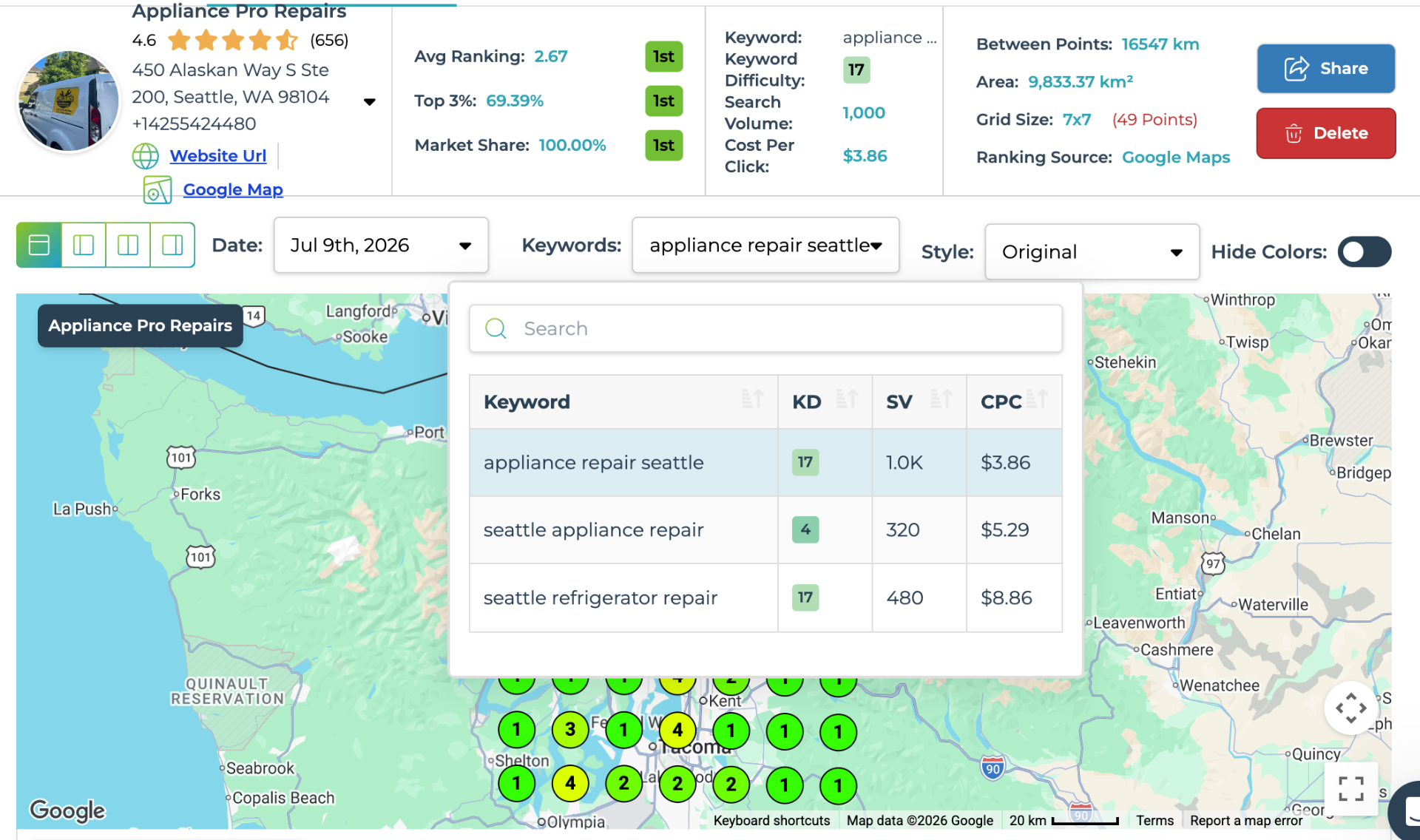The image size is (1420, 840).
Task: Click the Google Maps ranking source value
Action: (x=1176, y=157)
